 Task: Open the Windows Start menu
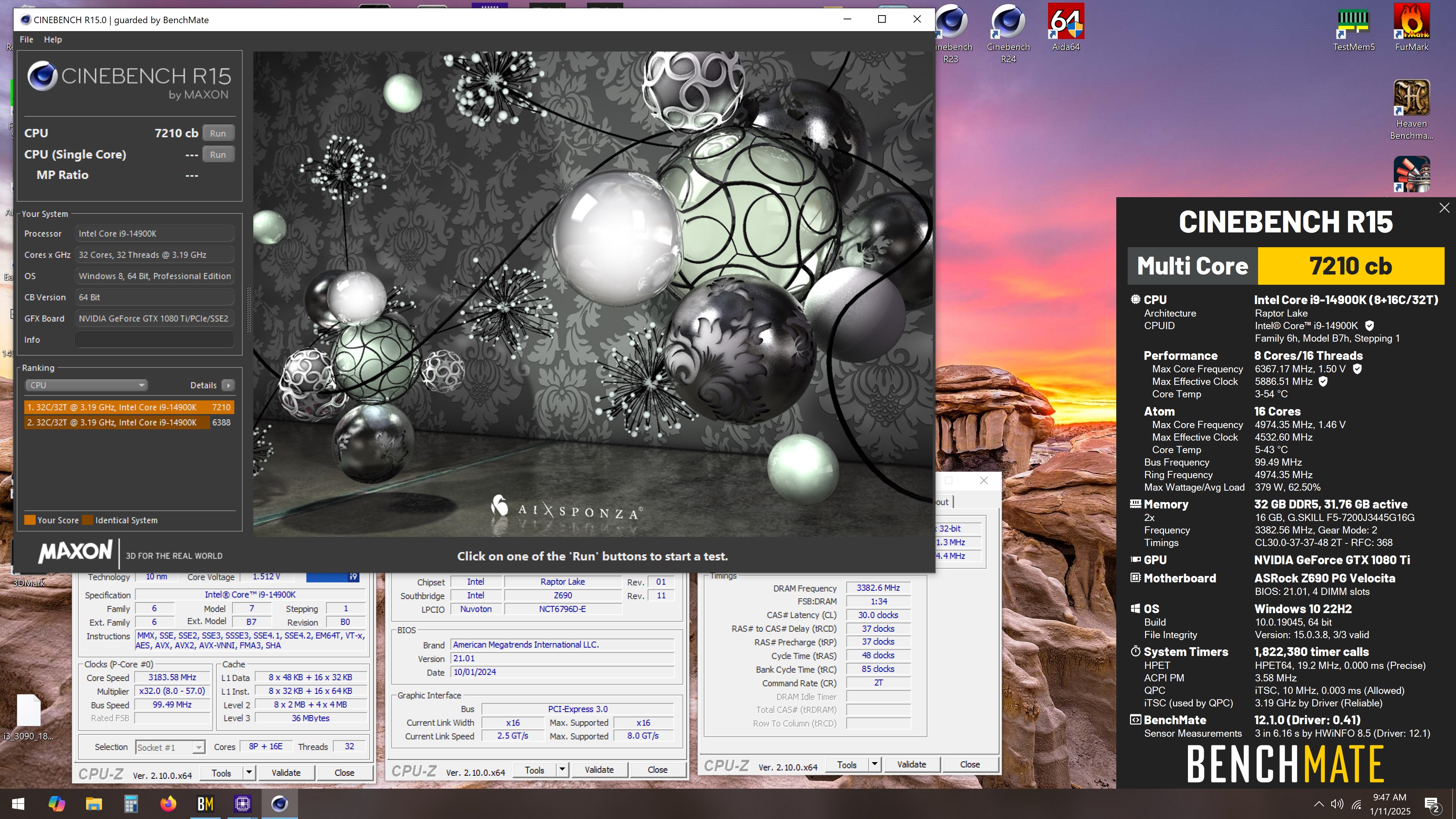coord(18,804)
